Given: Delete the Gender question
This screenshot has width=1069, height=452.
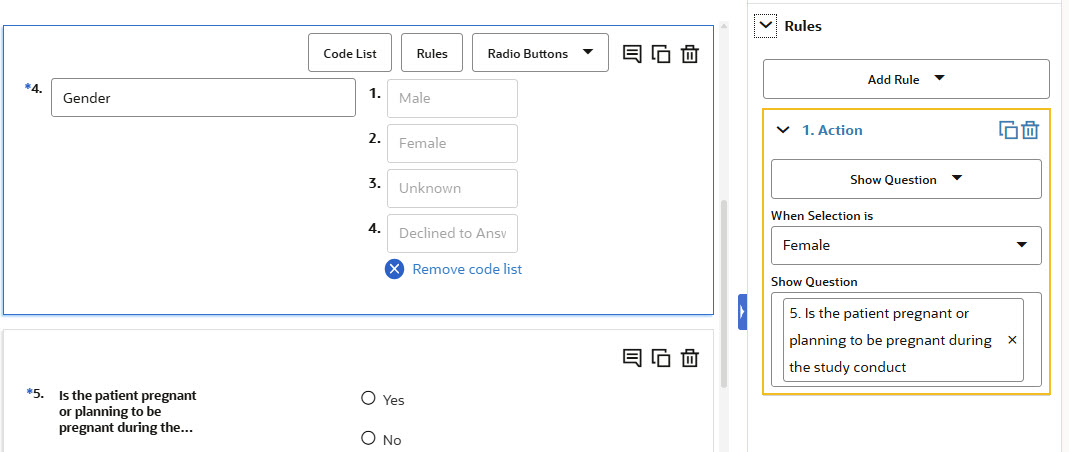Looking at the screenshot, I should [x=689, y=54].
